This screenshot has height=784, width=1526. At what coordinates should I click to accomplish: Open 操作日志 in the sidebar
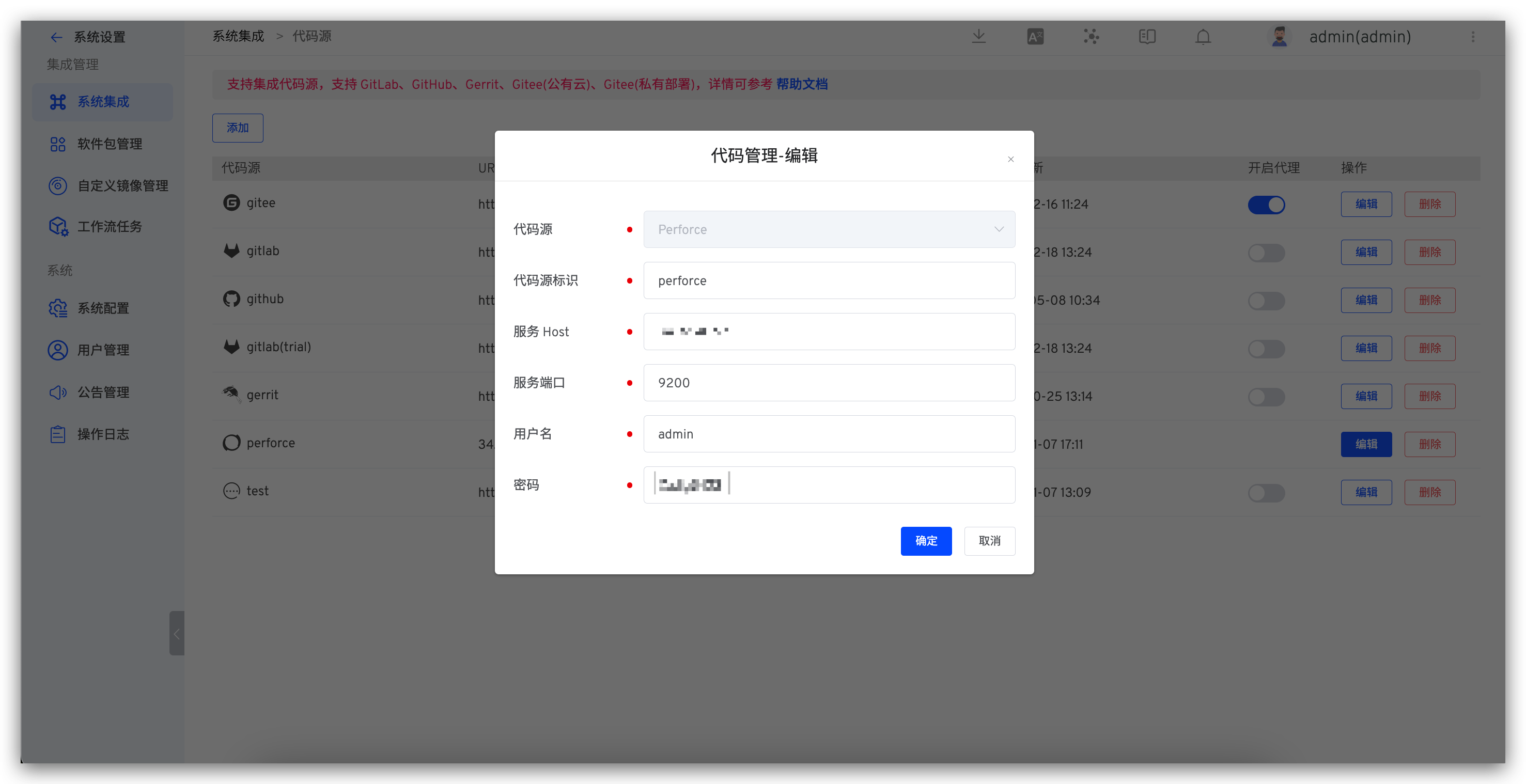(103, 434)
